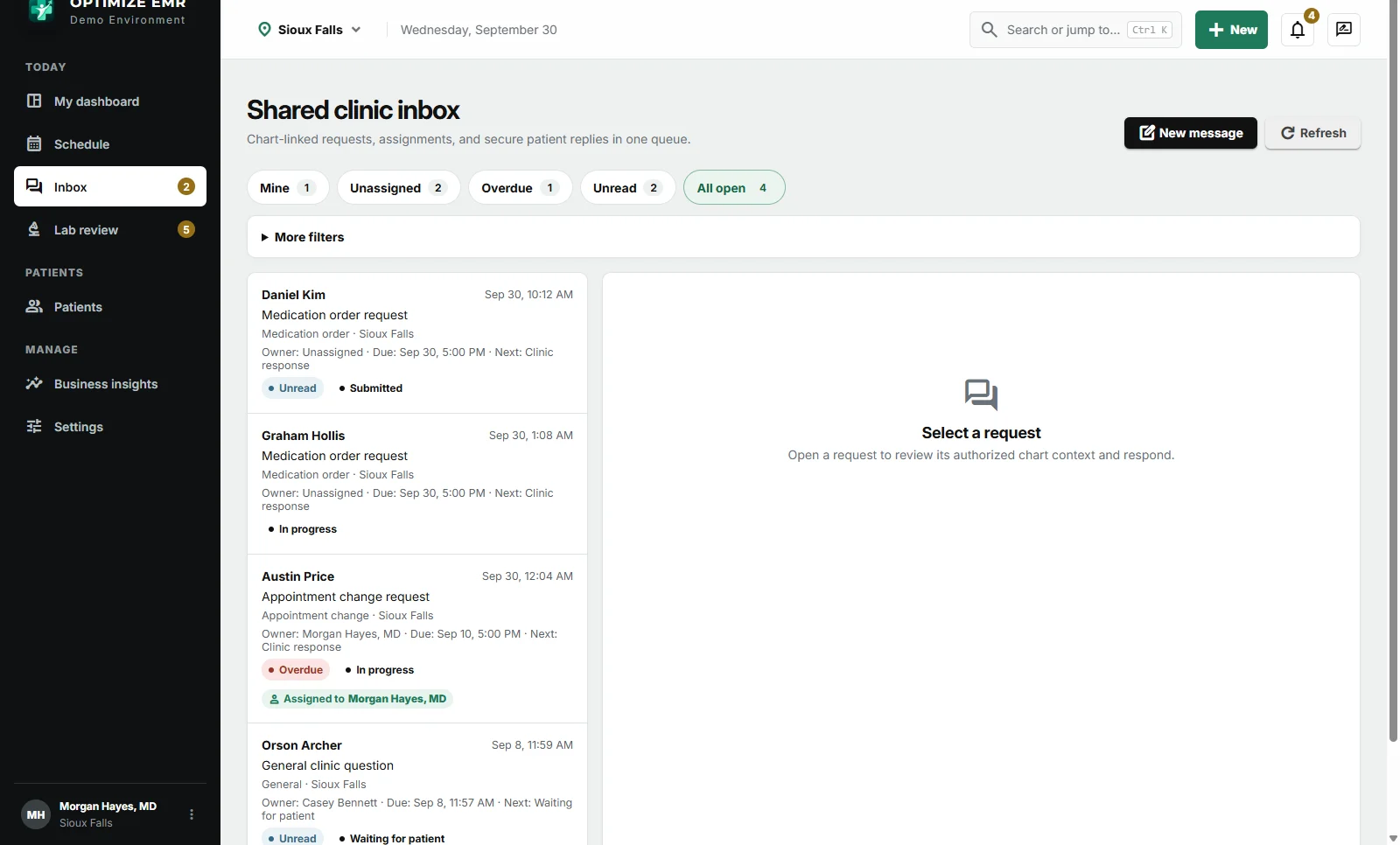1400x845 pixels.
Task: Click the Lab review count badge 5
Action: coord(186,229)
